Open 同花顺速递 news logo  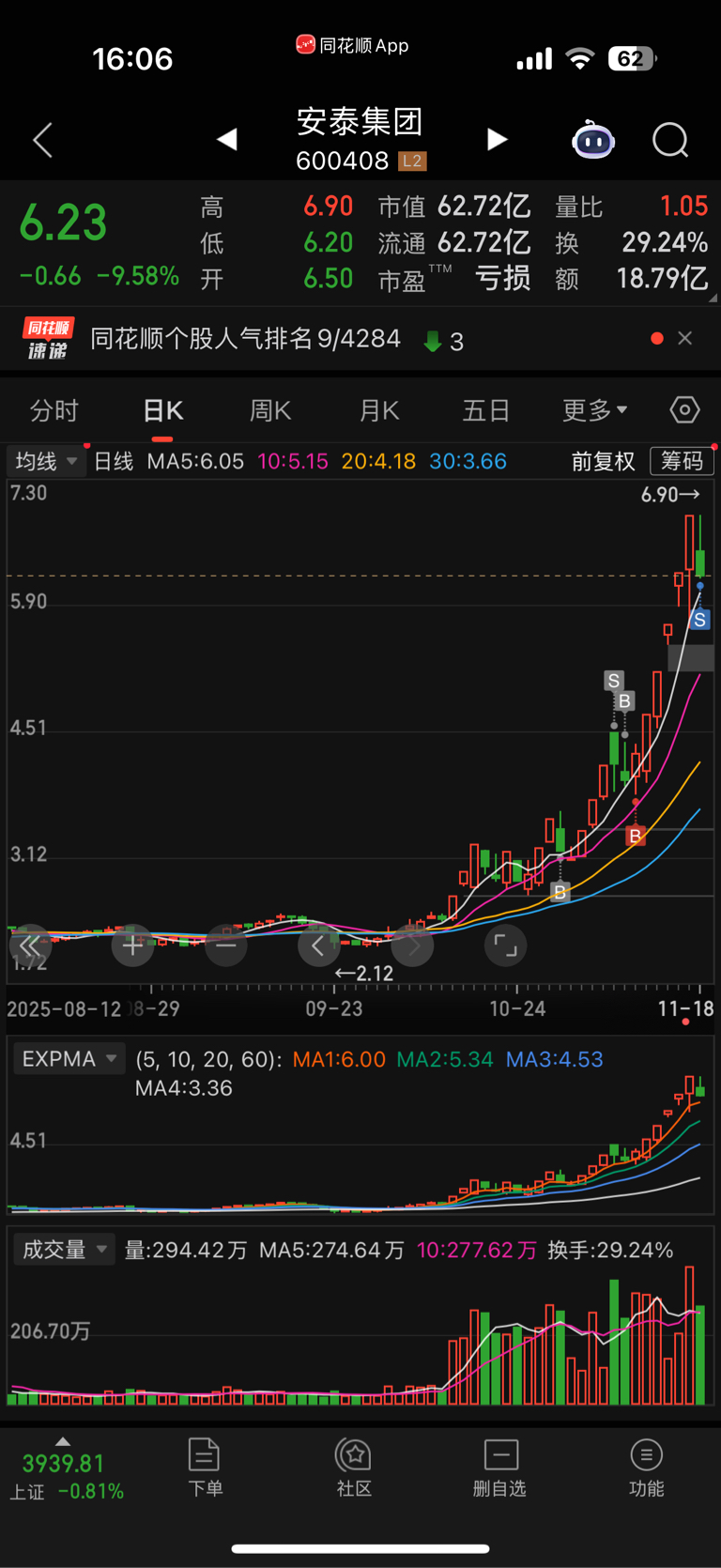pyautogui.click(x=48, y=339)
